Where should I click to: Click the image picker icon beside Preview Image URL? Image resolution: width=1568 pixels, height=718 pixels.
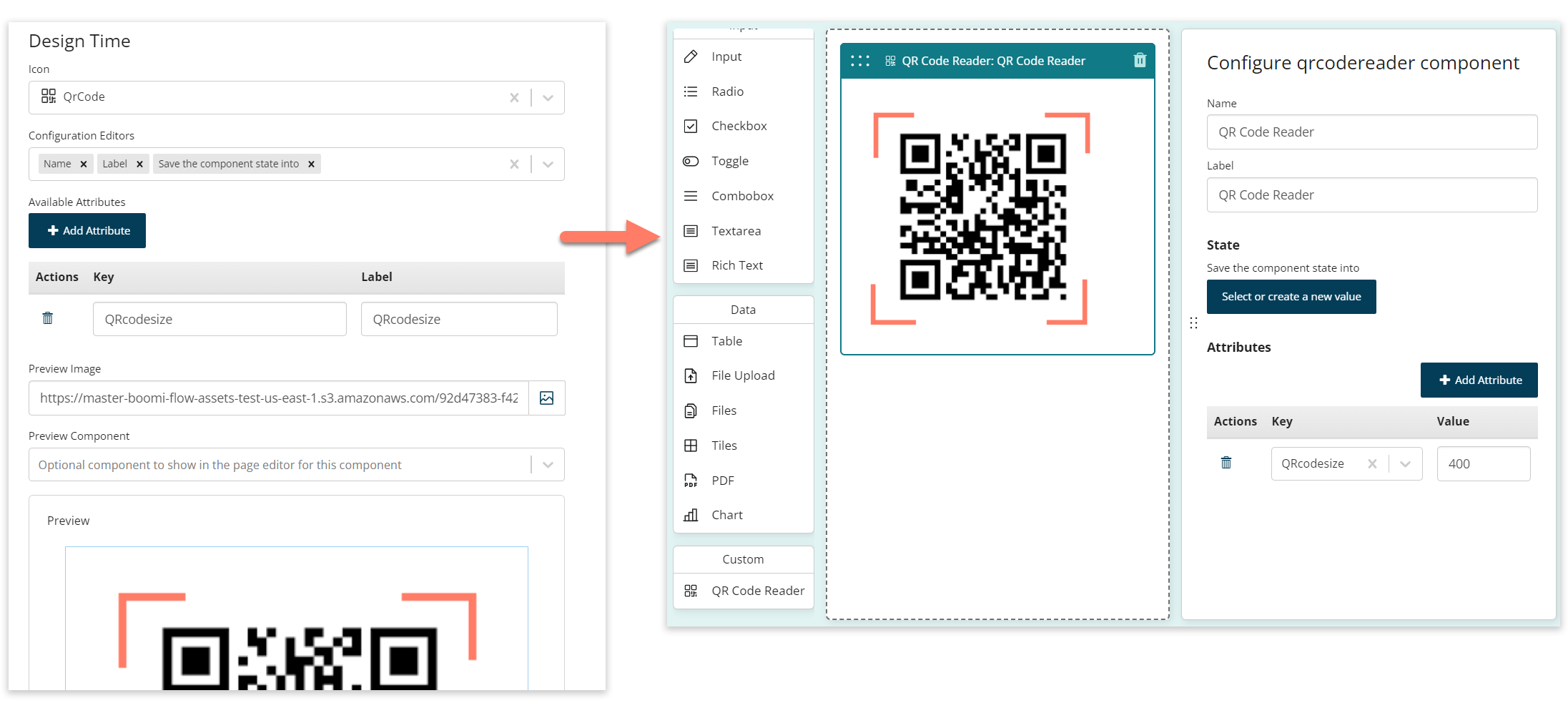pyautogui.click(x=546, y=398)
